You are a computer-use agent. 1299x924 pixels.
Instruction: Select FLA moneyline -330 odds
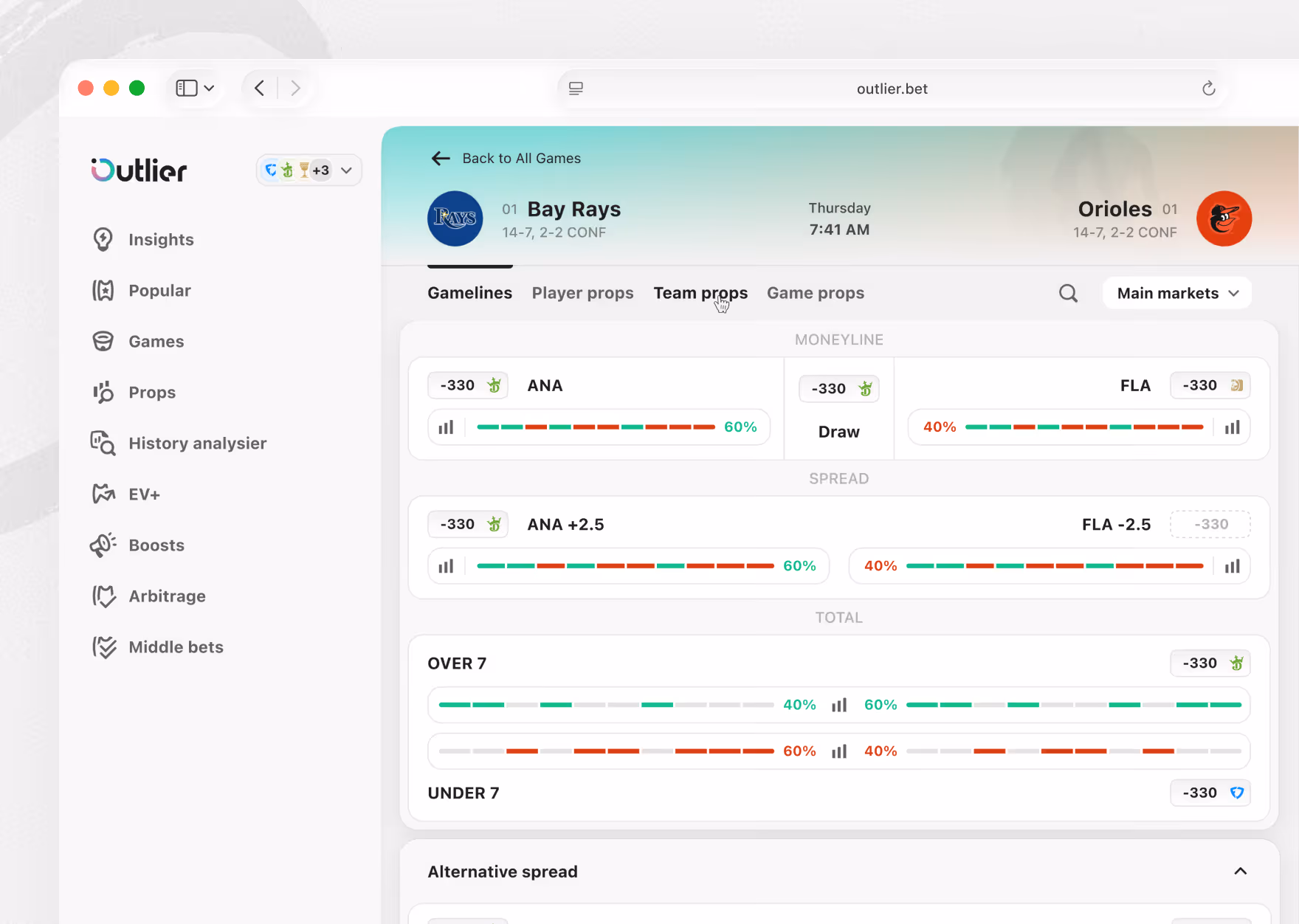coord(1210,385)
